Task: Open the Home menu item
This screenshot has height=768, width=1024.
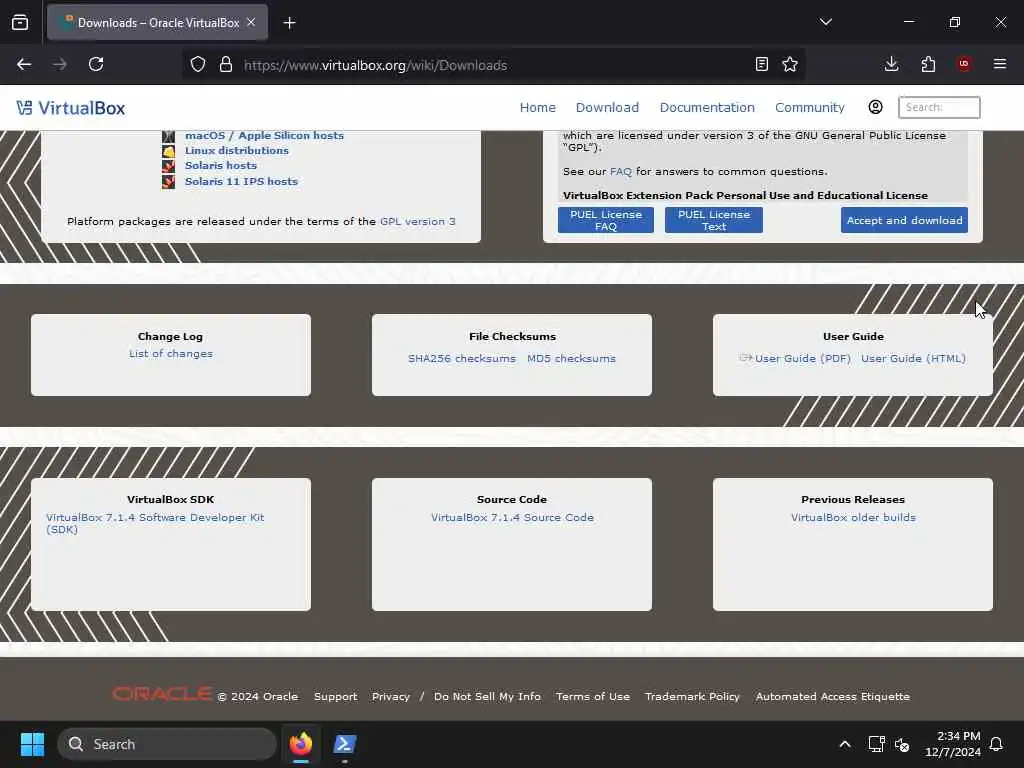Action: coord(537,107)
